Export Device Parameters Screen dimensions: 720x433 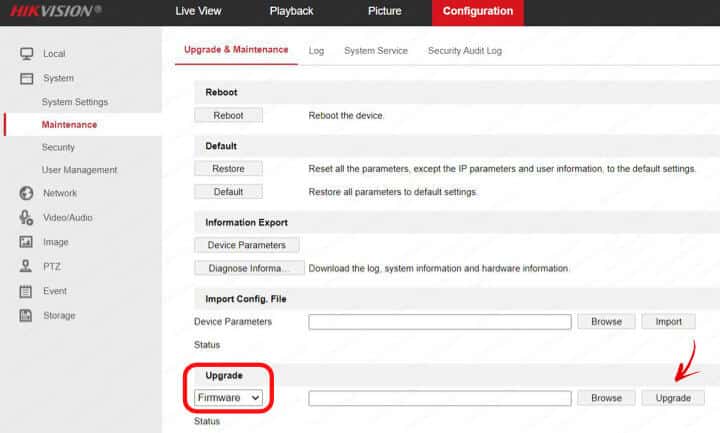(x=246, y=245)
